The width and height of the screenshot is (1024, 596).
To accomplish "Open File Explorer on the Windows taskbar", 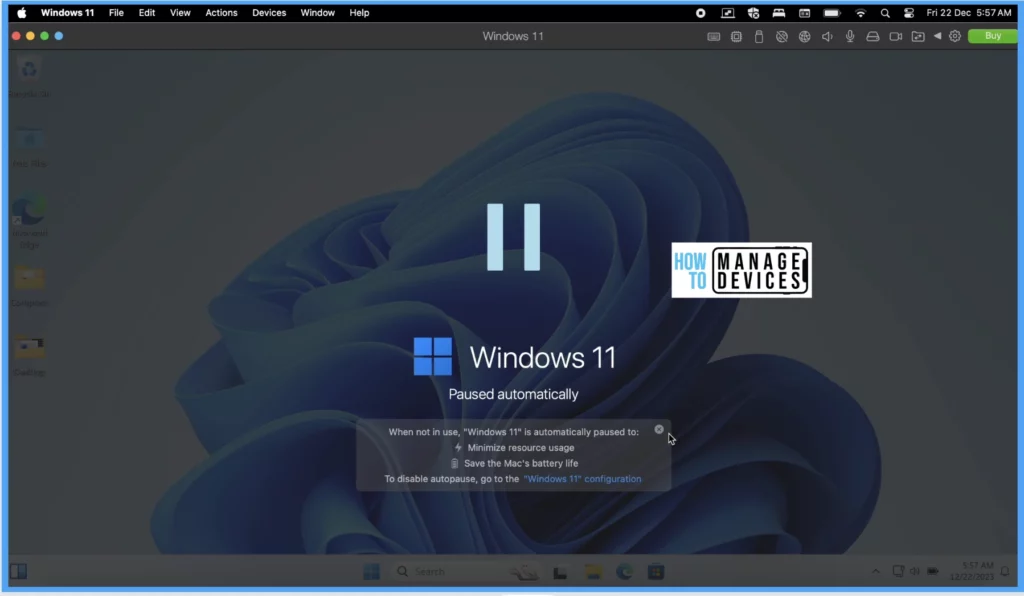I will tap(593, 572).
